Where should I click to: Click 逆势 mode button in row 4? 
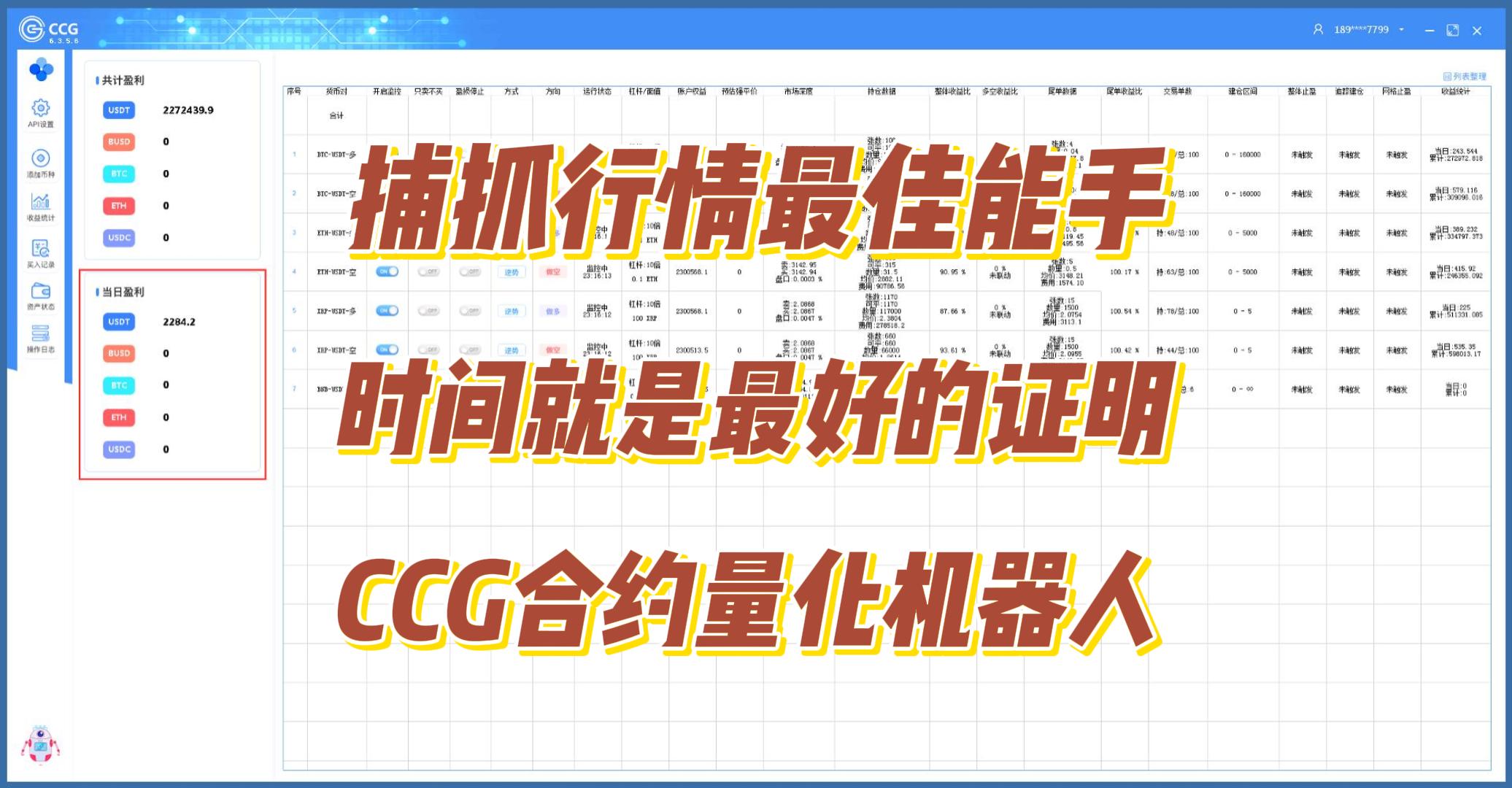tap(512, 272)
